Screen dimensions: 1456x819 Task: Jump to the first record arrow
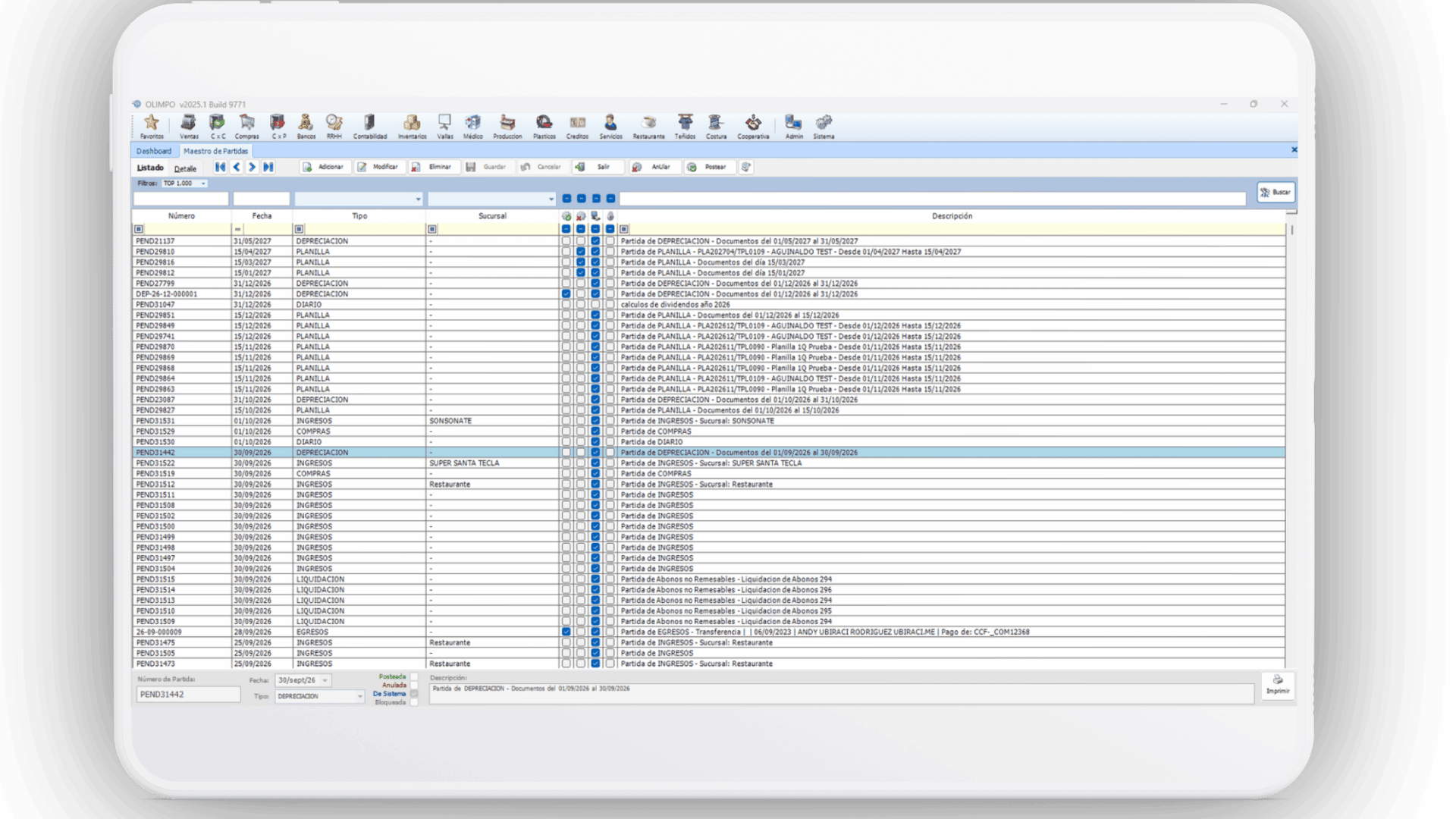[x=220, y=167]
